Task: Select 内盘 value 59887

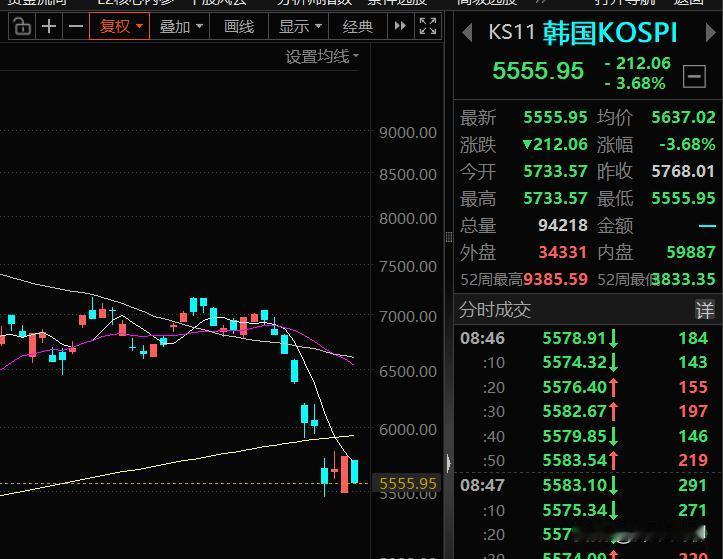Action: [x=691, y=252]
